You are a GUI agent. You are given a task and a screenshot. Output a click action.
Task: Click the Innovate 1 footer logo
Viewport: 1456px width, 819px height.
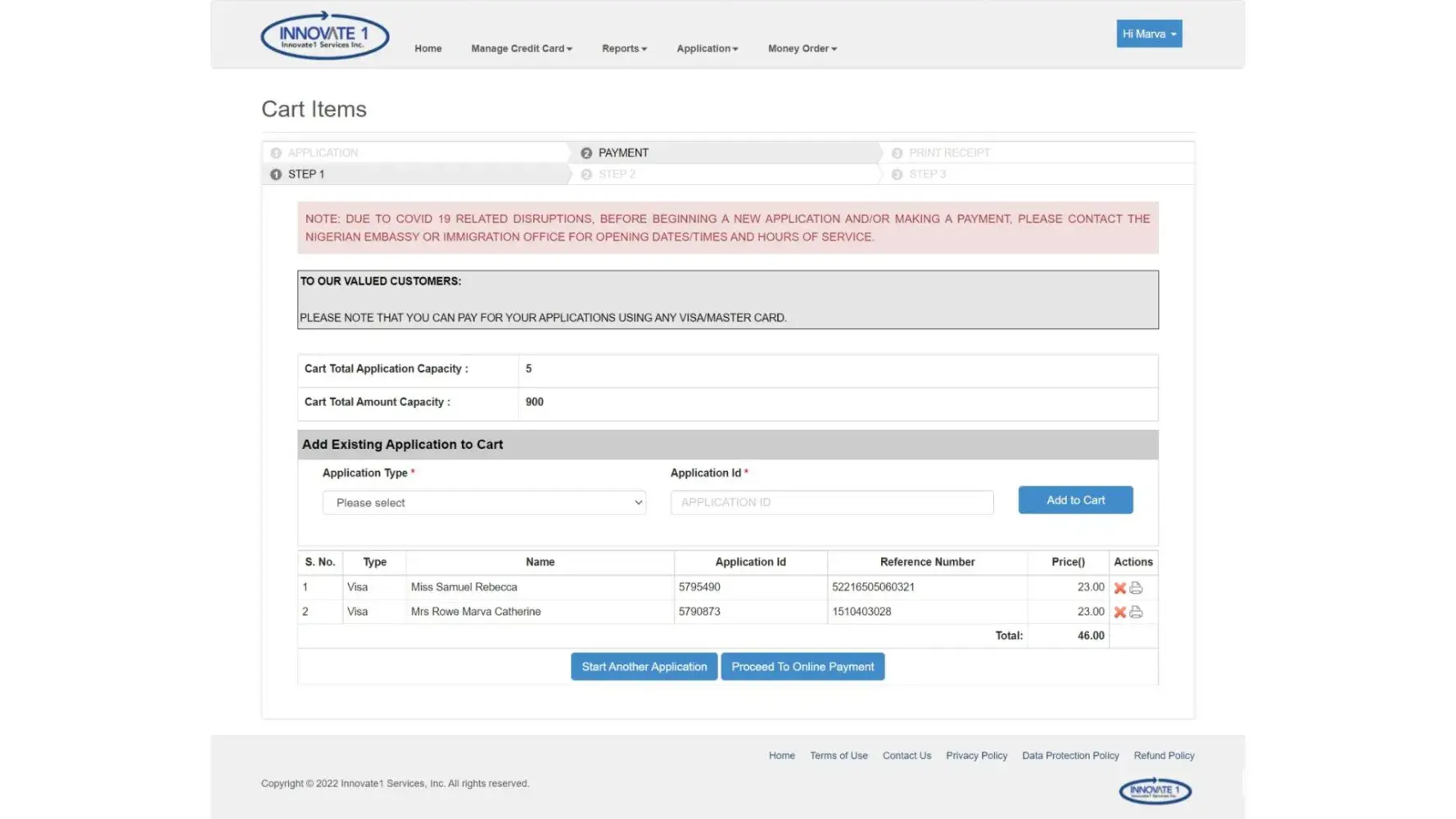[1155, 790]
